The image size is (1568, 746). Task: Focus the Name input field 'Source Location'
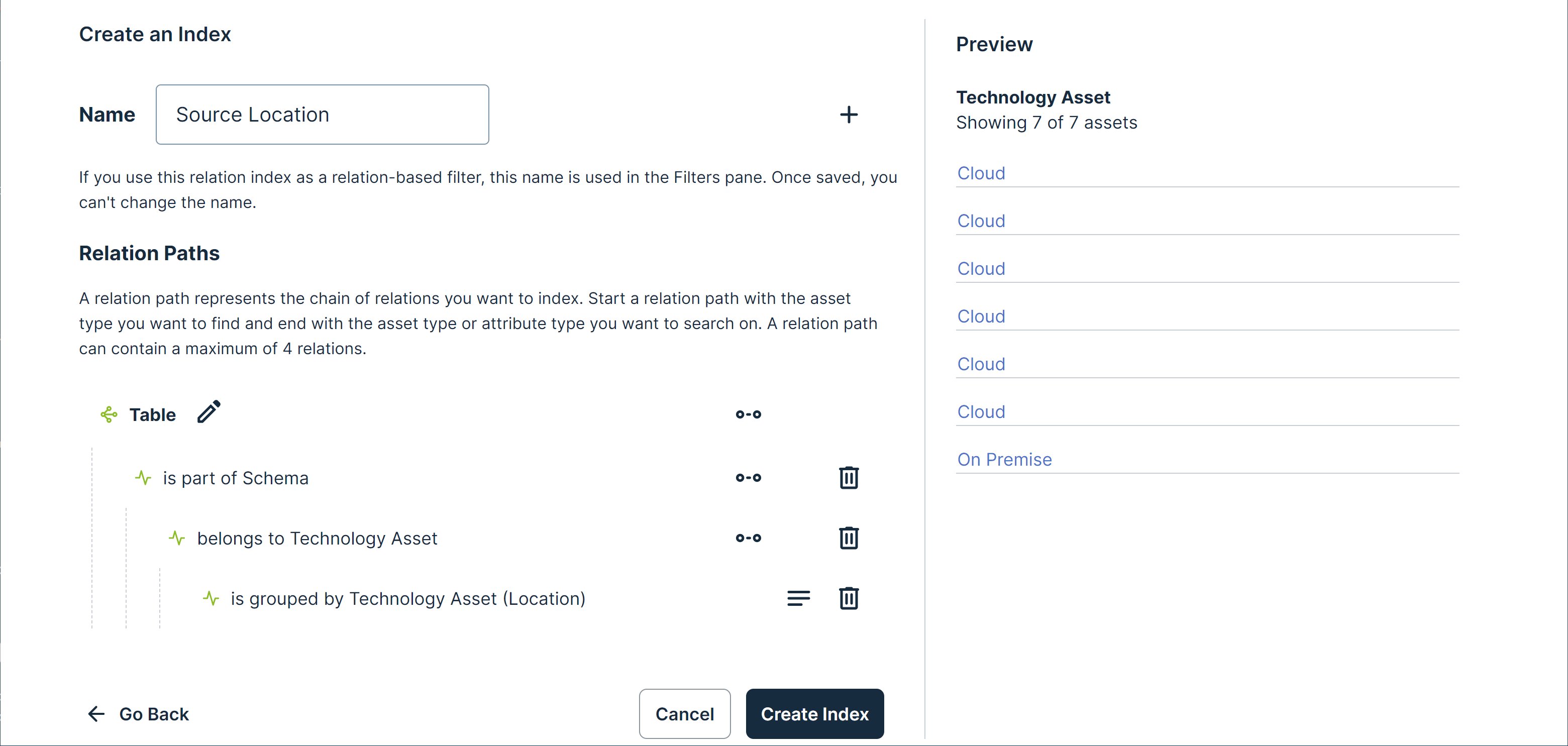[x=322, y=115]
